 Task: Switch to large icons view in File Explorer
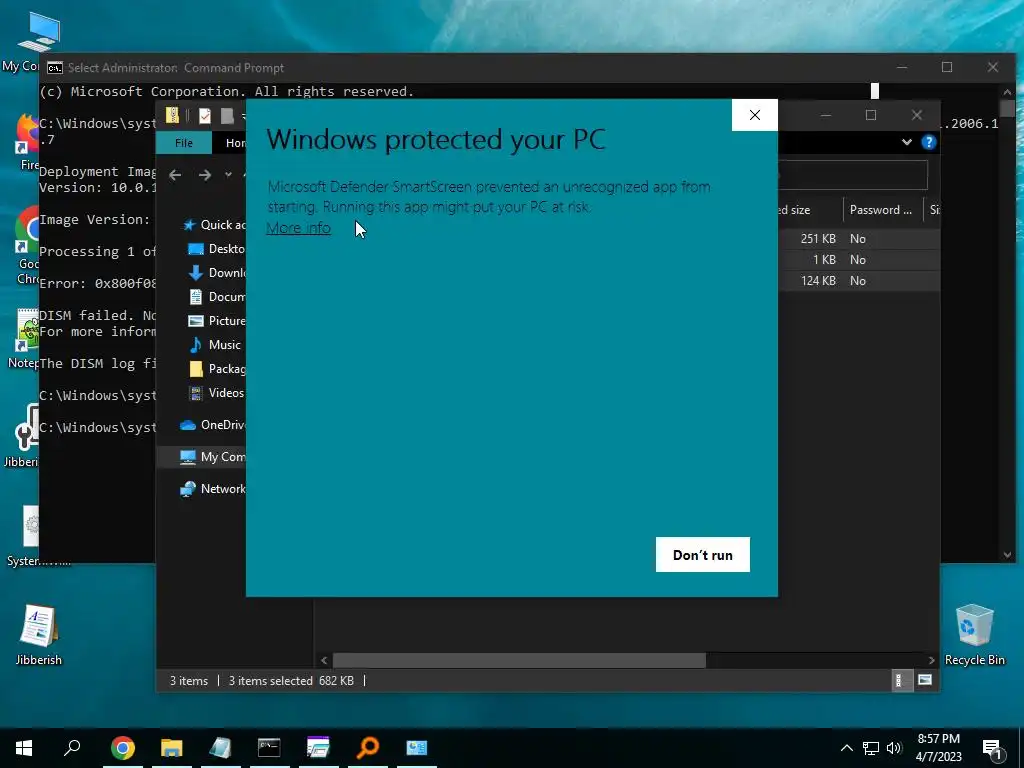click(925, 680)
